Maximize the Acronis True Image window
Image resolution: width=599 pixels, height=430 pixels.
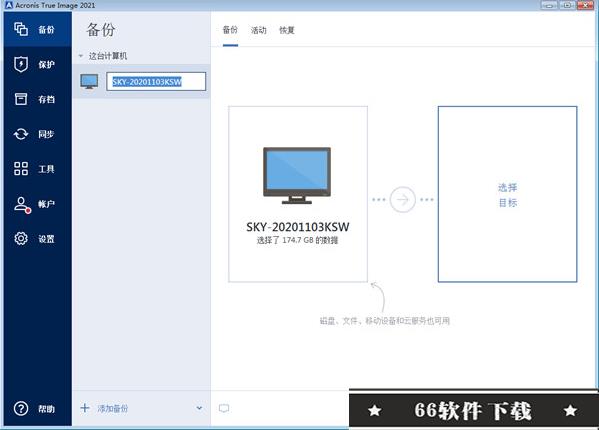click(567, 5)
